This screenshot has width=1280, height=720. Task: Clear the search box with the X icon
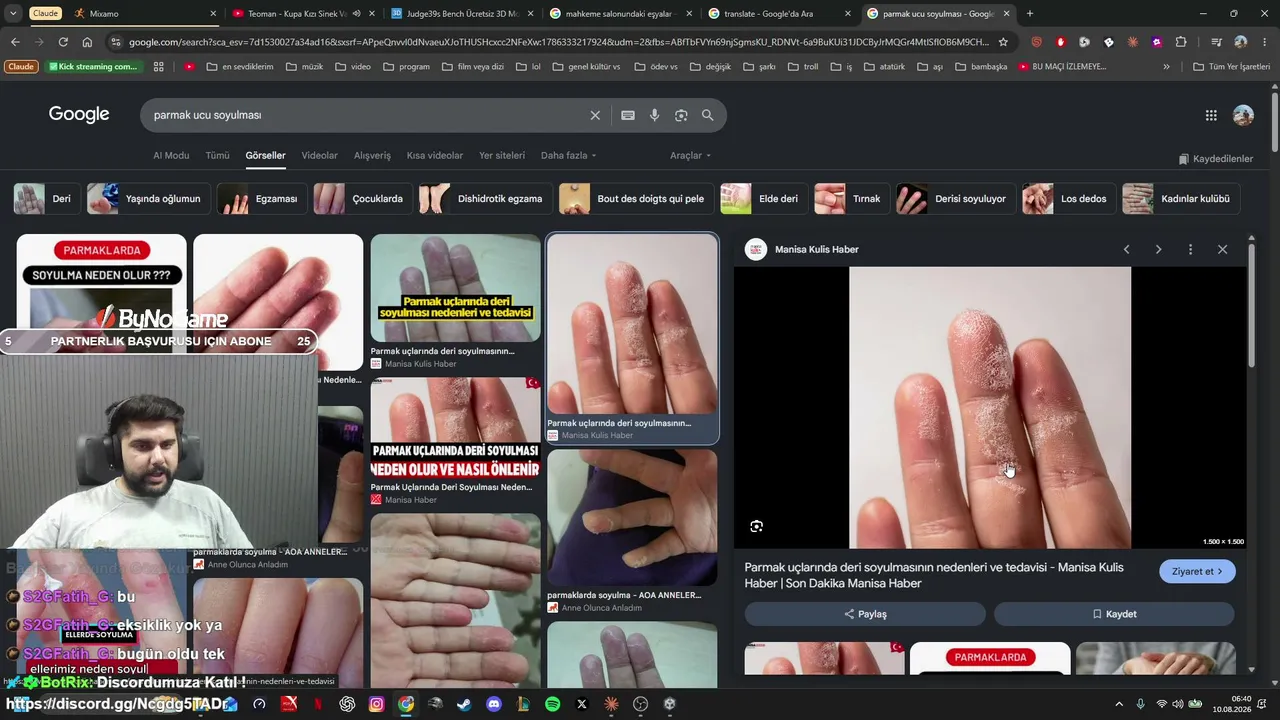click(x=595, y=115)
